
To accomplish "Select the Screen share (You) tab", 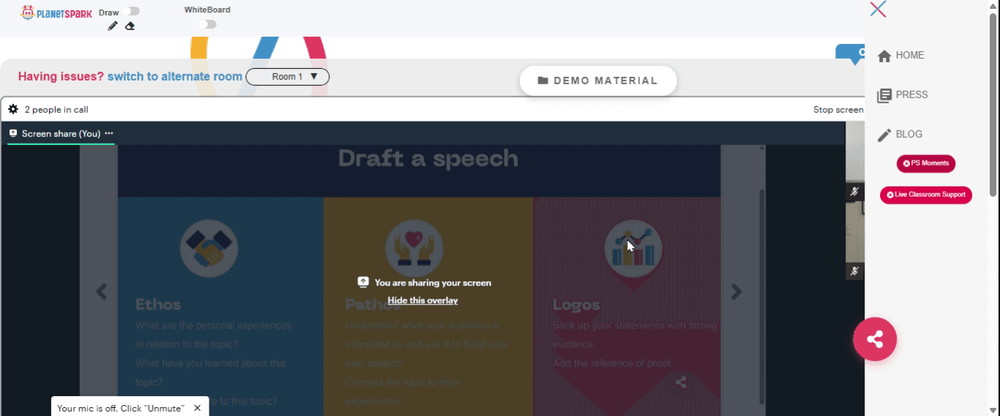I will [x=61, y=133].
